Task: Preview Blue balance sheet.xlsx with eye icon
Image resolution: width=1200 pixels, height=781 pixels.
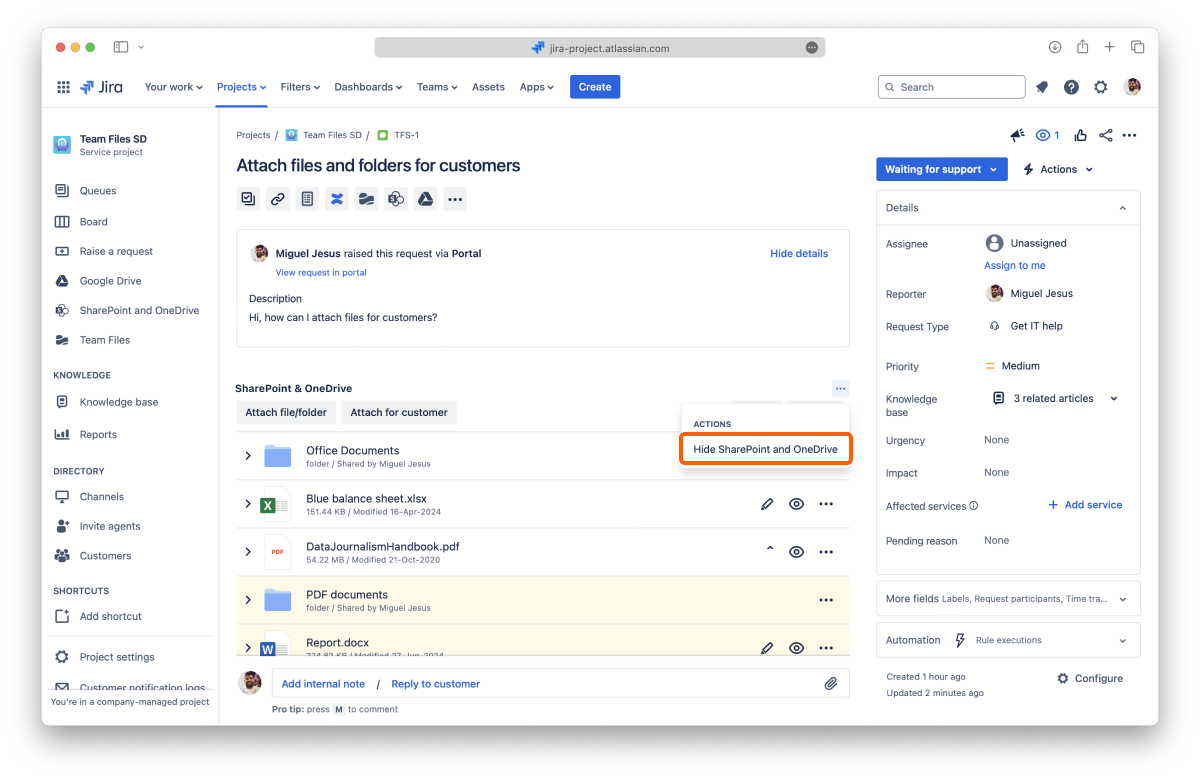Action: [796, 504]
